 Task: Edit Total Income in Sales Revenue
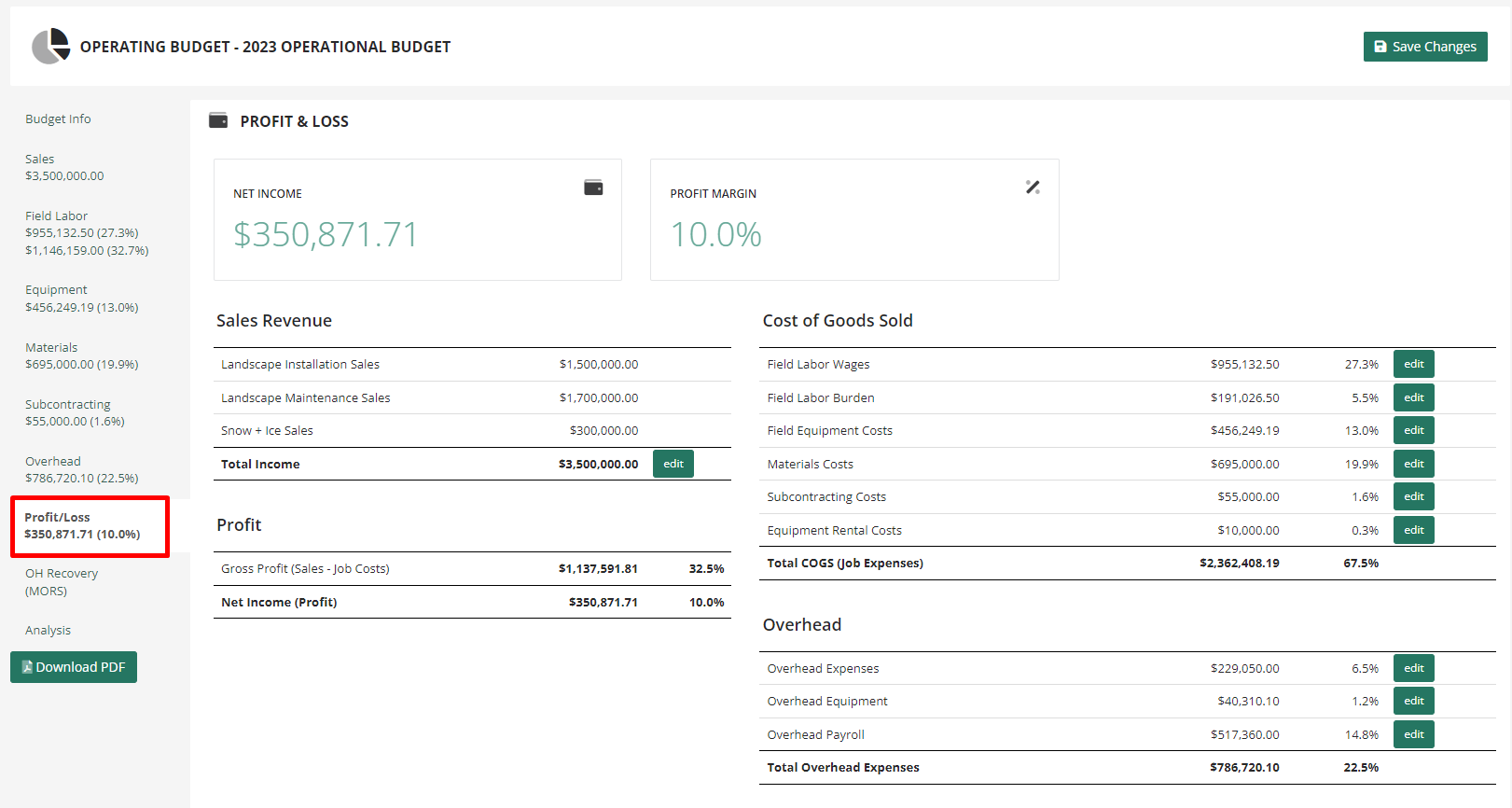(x=673, y=464)
